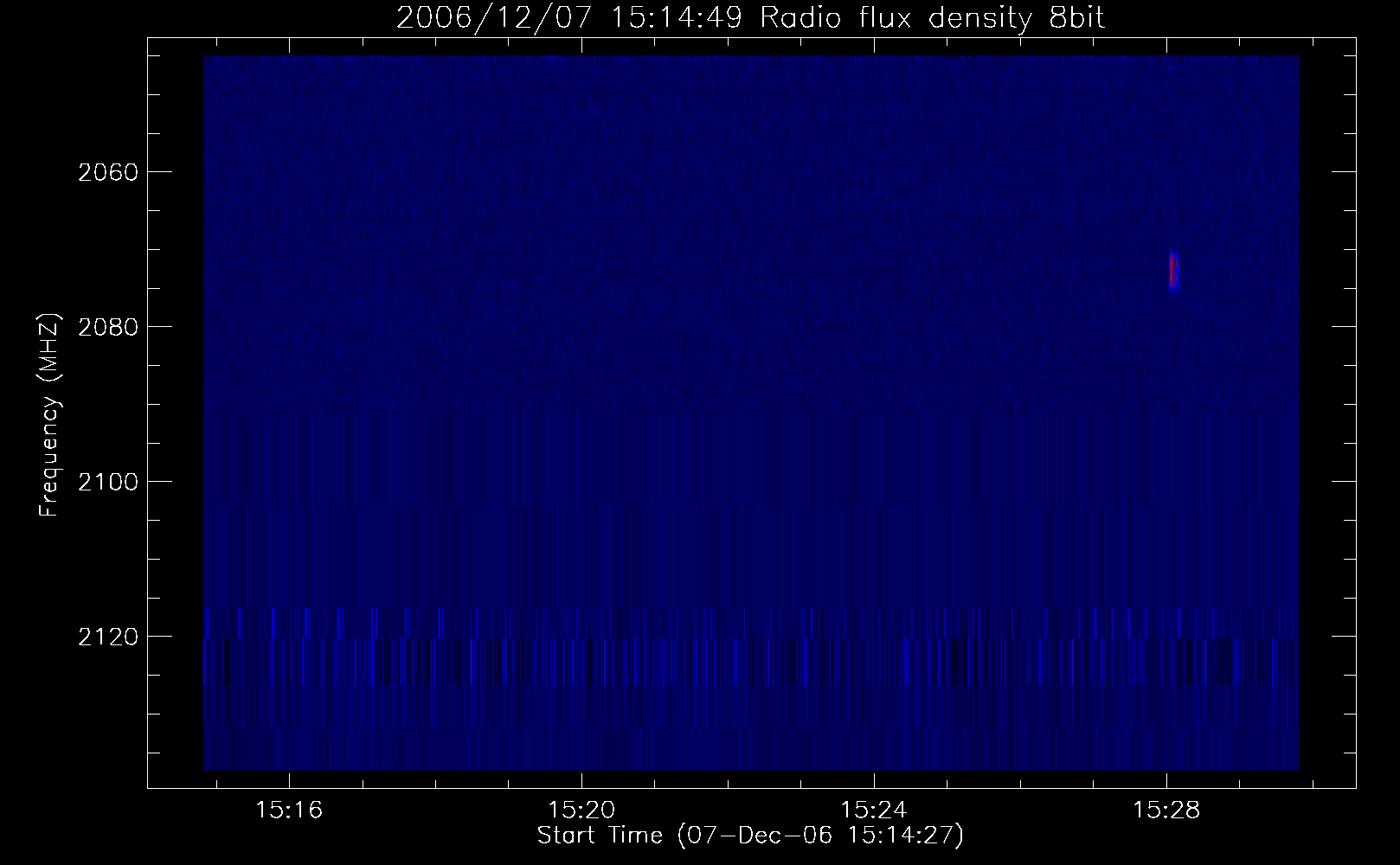Image resolution: width=1400 pixels, height=865 pixels.
Task: Click the plot title '2006/12/07 15:14:49 Radio flux density 8bit'
Action: pyautogui.click(x=750, y=17)
